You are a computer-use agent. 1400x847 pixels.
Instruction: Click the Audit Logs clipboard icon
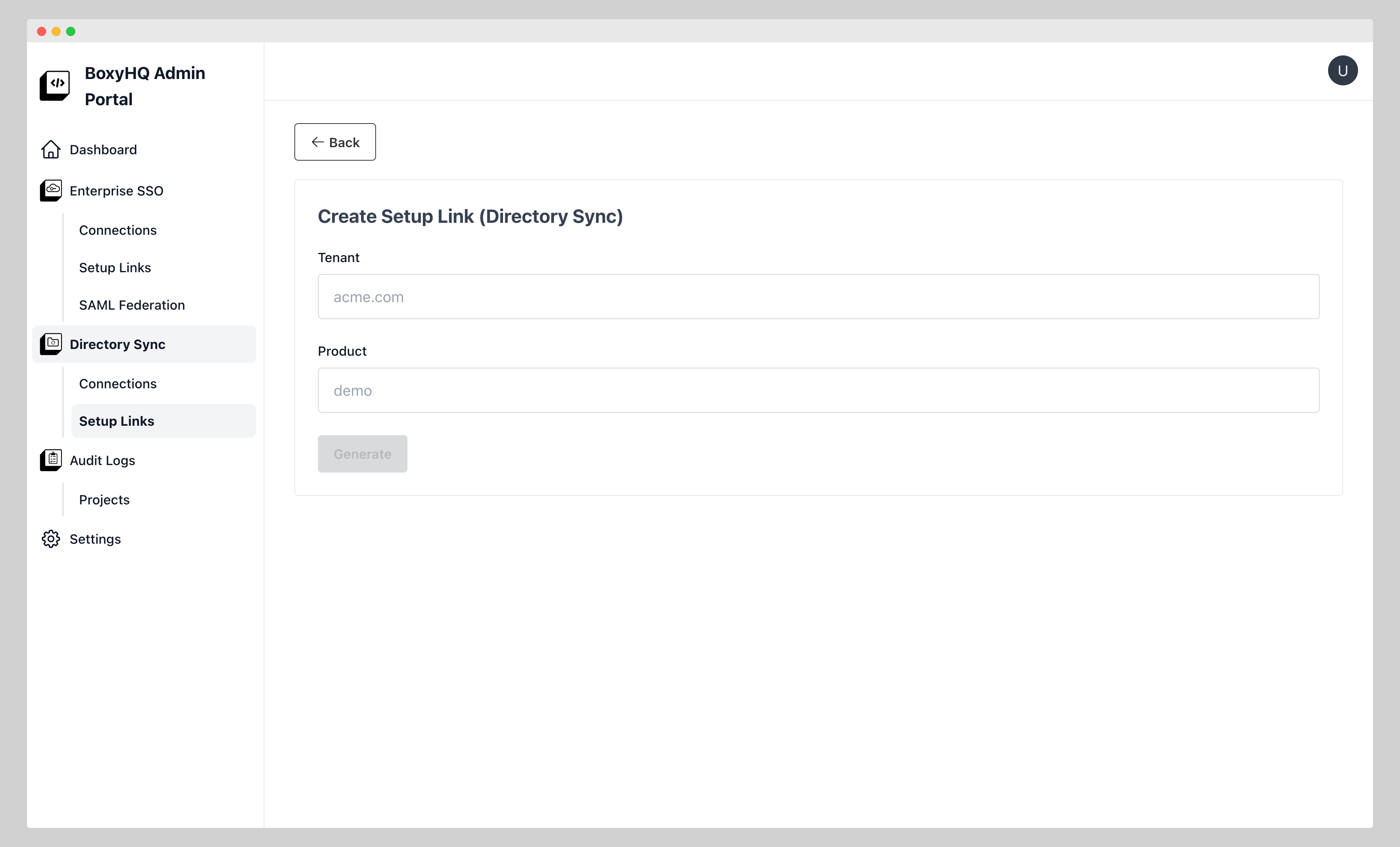(51, 460)
